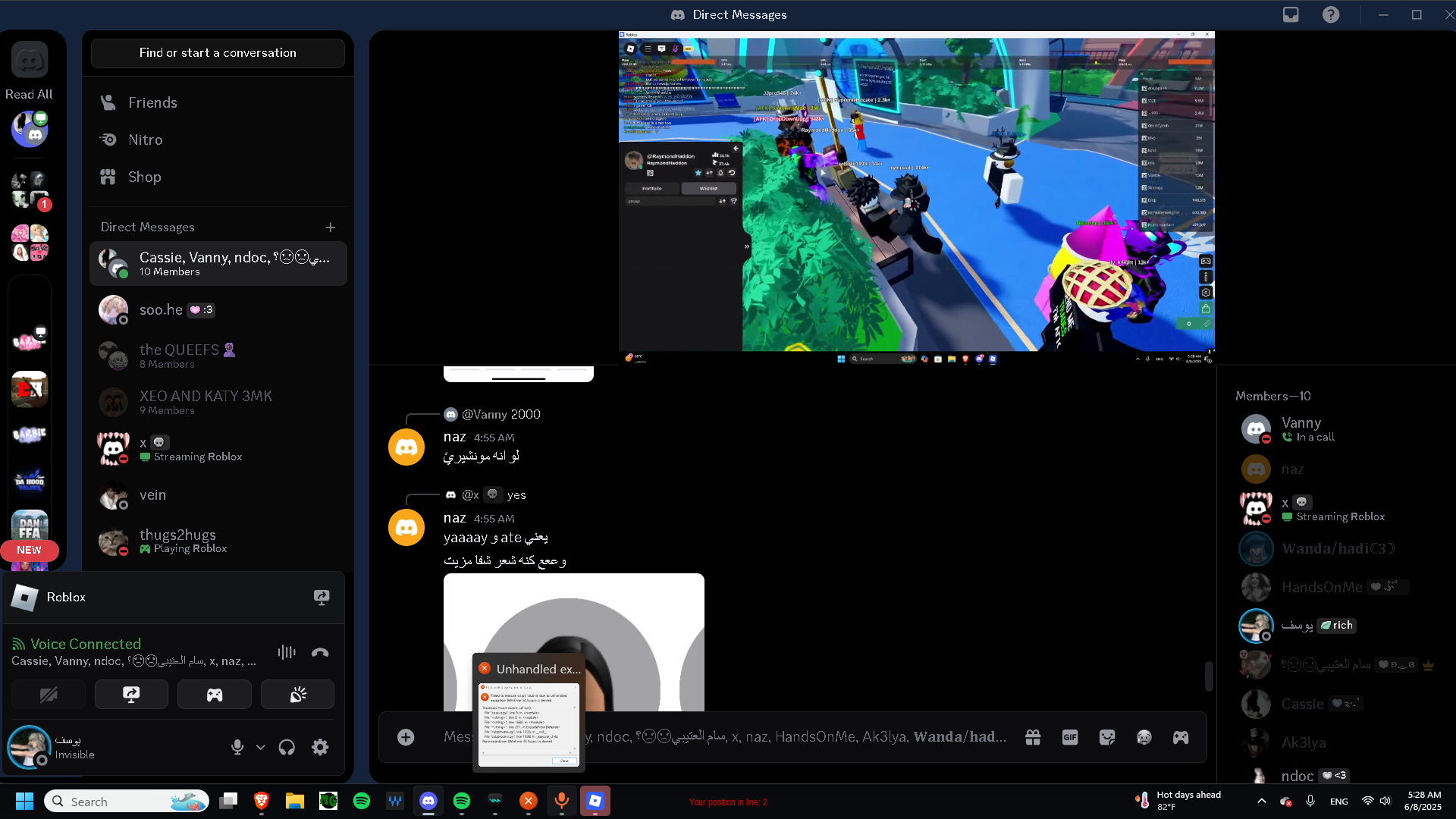This screenshot has width=1456, height=819.
Task: Toggle microphone mute in user panel
Action: (x=237, y=747)
